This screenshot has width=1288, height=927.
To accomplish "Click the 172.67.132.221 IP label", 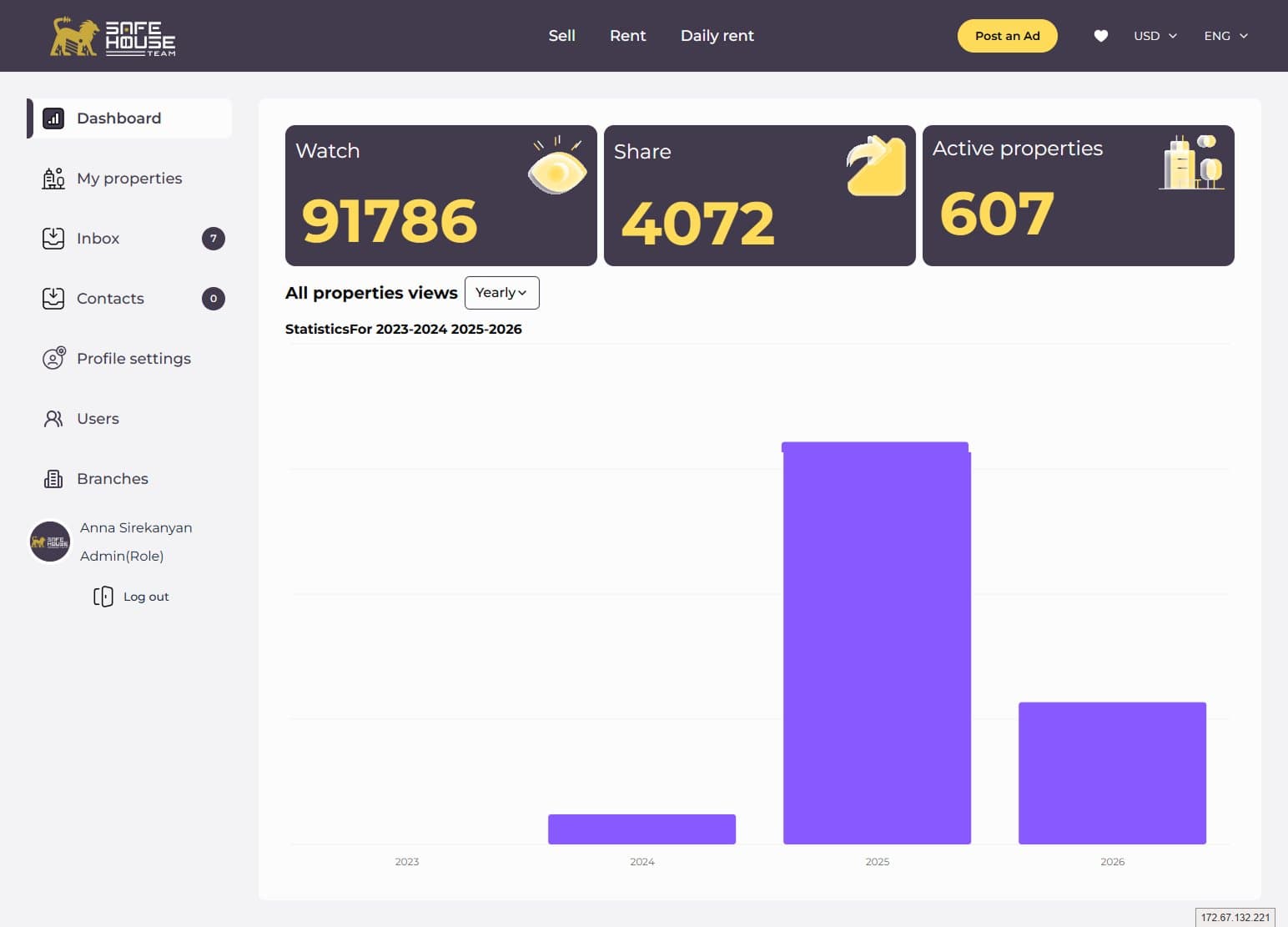I will pyautogui.click(x=1235, y=918).
